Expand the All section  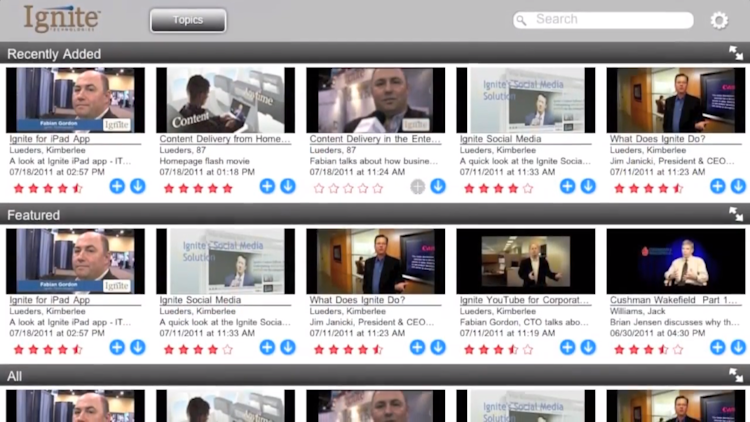click(x=736, y=375)
